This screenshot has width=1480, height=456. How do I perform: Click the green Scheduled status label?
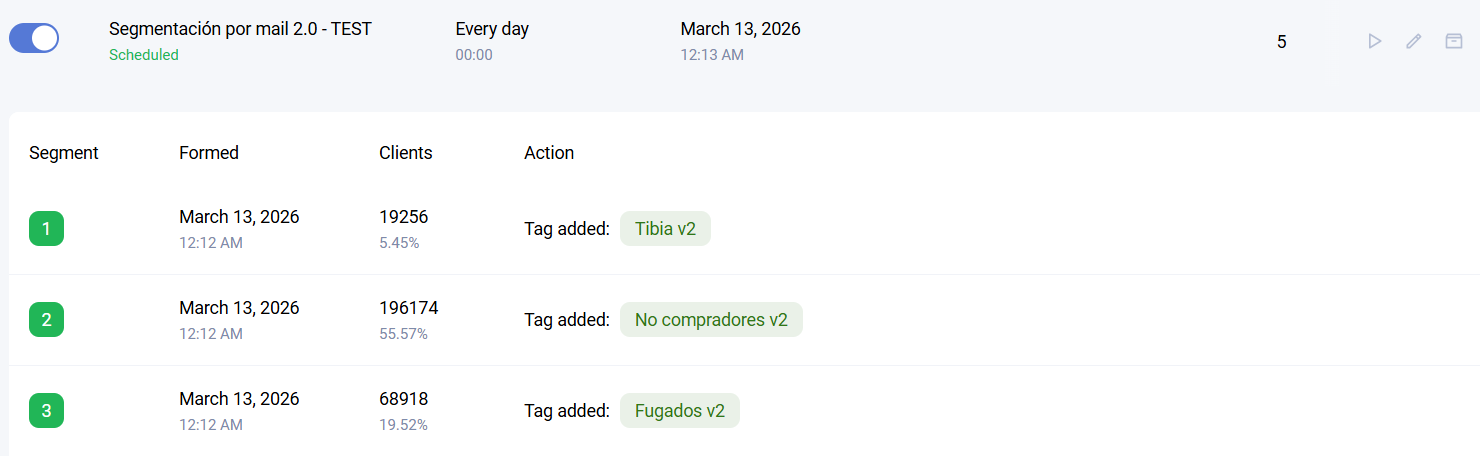pos(144,55)
